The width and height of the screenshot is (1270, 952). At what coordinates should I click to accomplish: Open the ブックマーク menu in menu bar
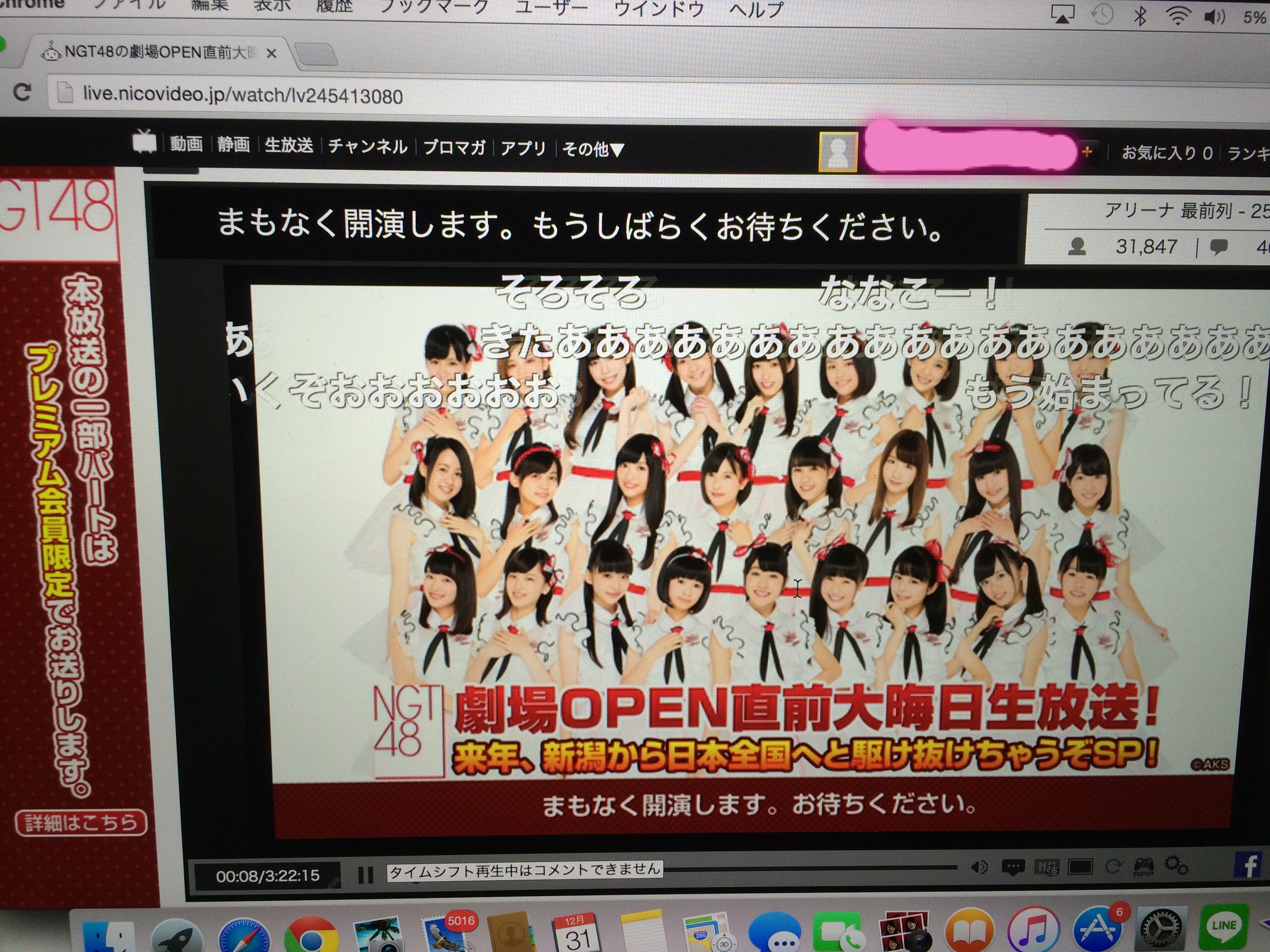click(434, 7)
